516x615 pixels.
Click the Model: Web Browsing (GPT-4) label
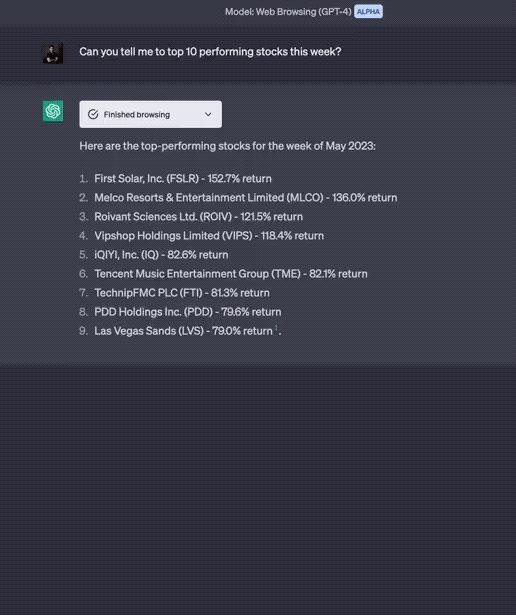point(288,12)
